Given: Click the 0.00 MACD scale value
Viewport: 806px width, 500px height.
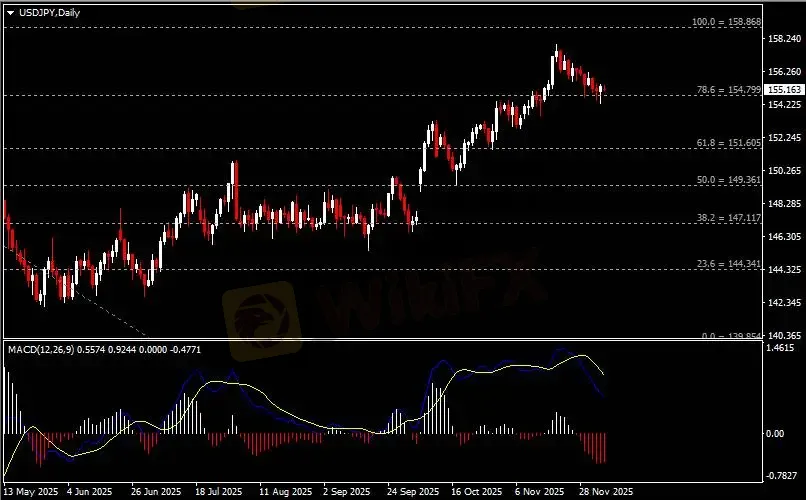Looking at the screenshot, I should (775, 434).
